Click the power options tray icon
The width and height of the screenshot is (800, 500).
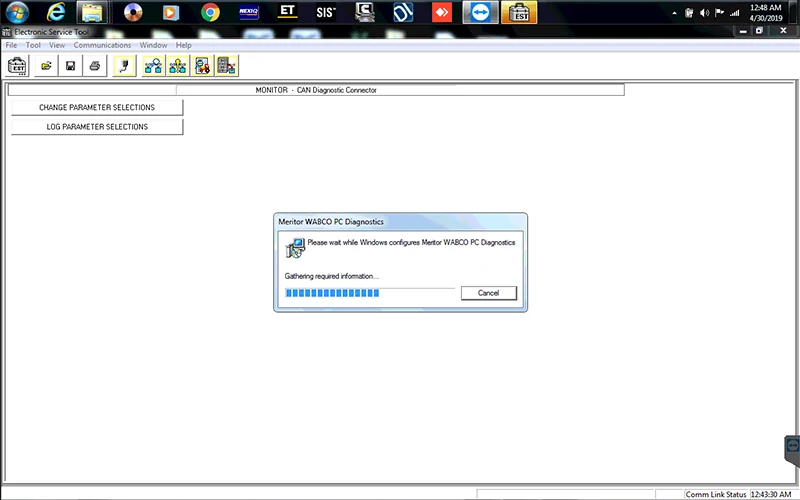(689, 13)
